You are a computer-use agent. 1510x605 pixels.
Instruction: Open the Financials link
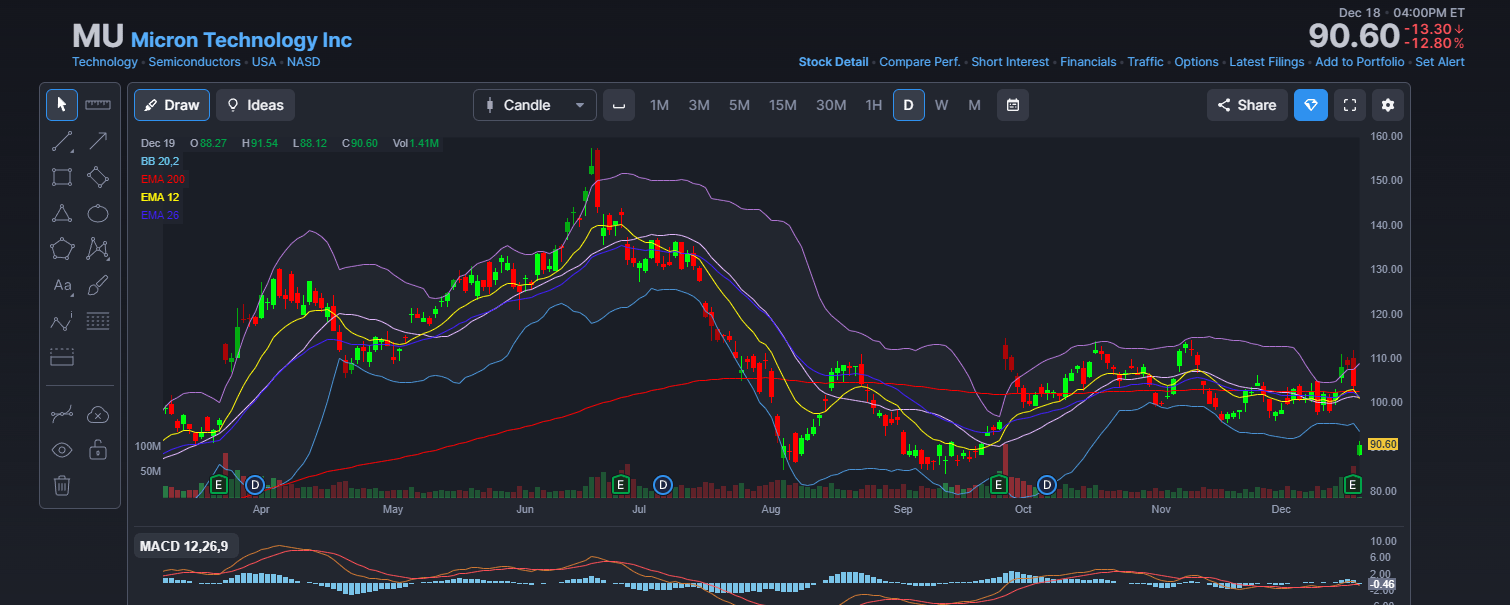(1088, 62)
